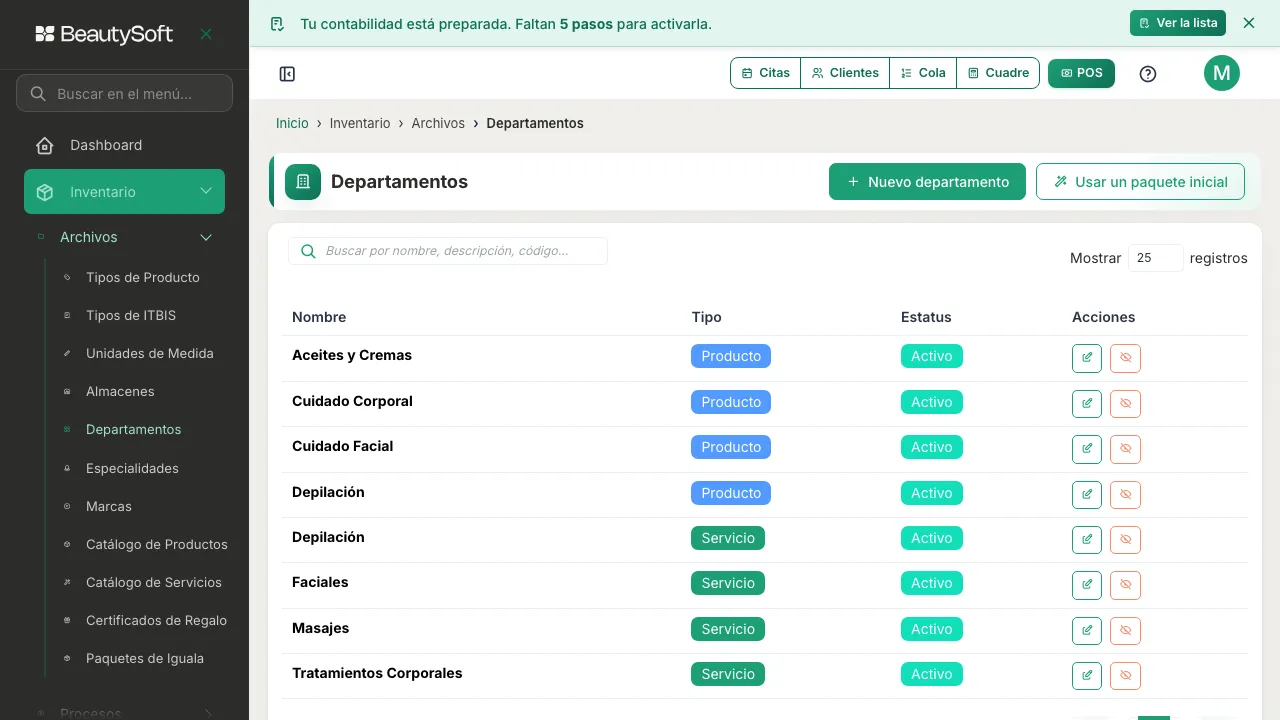
Task: Click Ver la lista button
Action: (x=1178, y=23)
